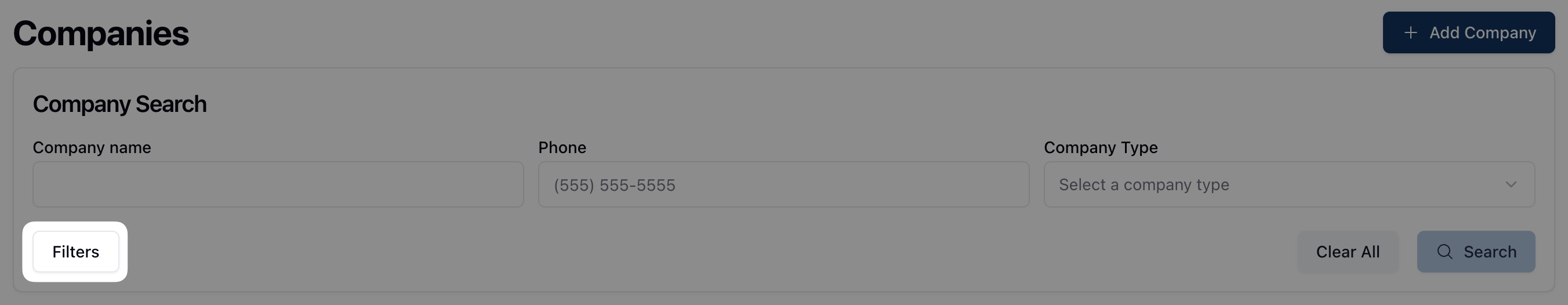Click the word 'Search' on the button
Viewport: 1568px width, 305px height.
pyautogui.click(x=1490, y=252)
